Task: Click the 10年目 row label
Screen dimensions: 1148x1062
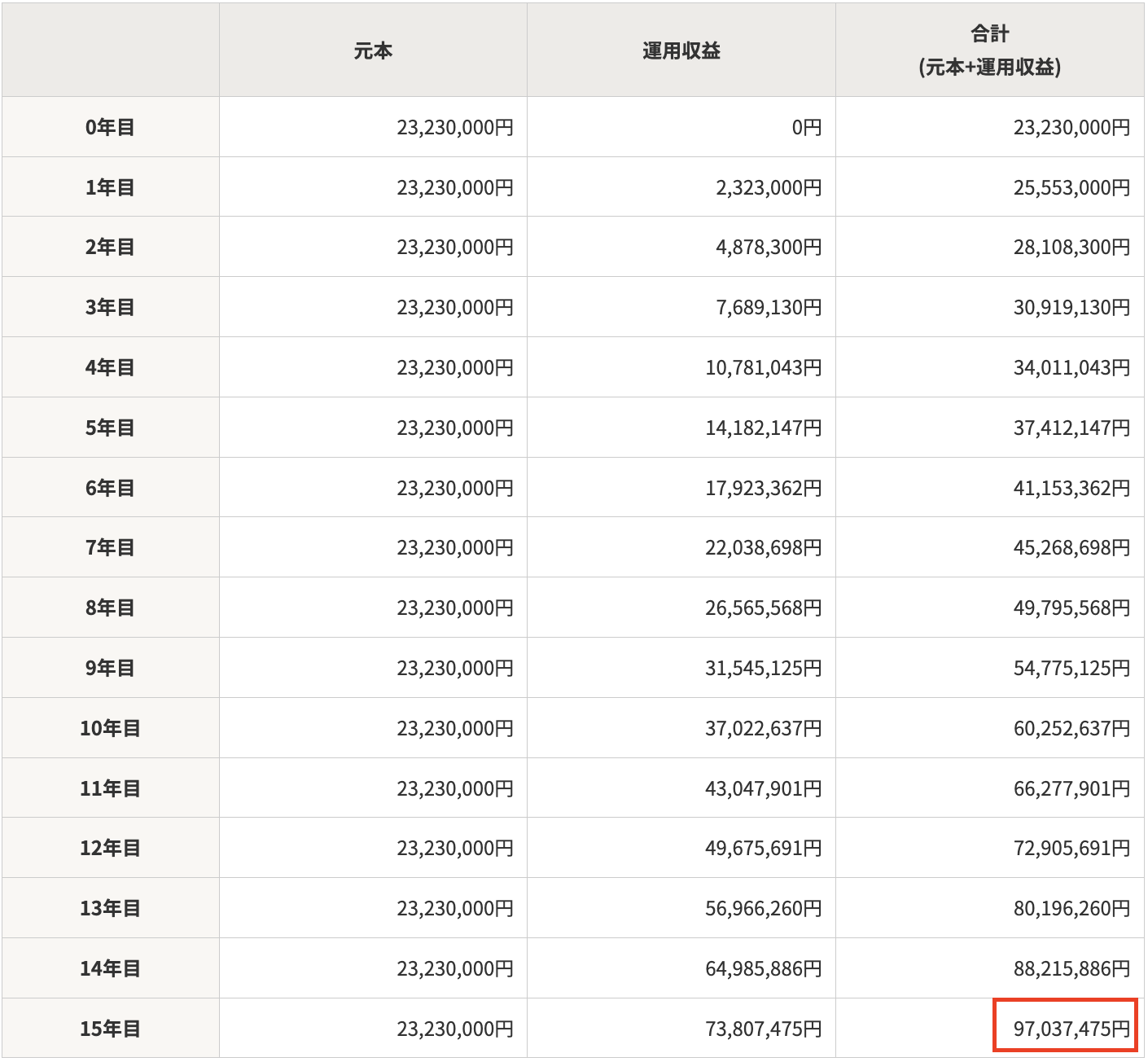Action: click(110, 728)
